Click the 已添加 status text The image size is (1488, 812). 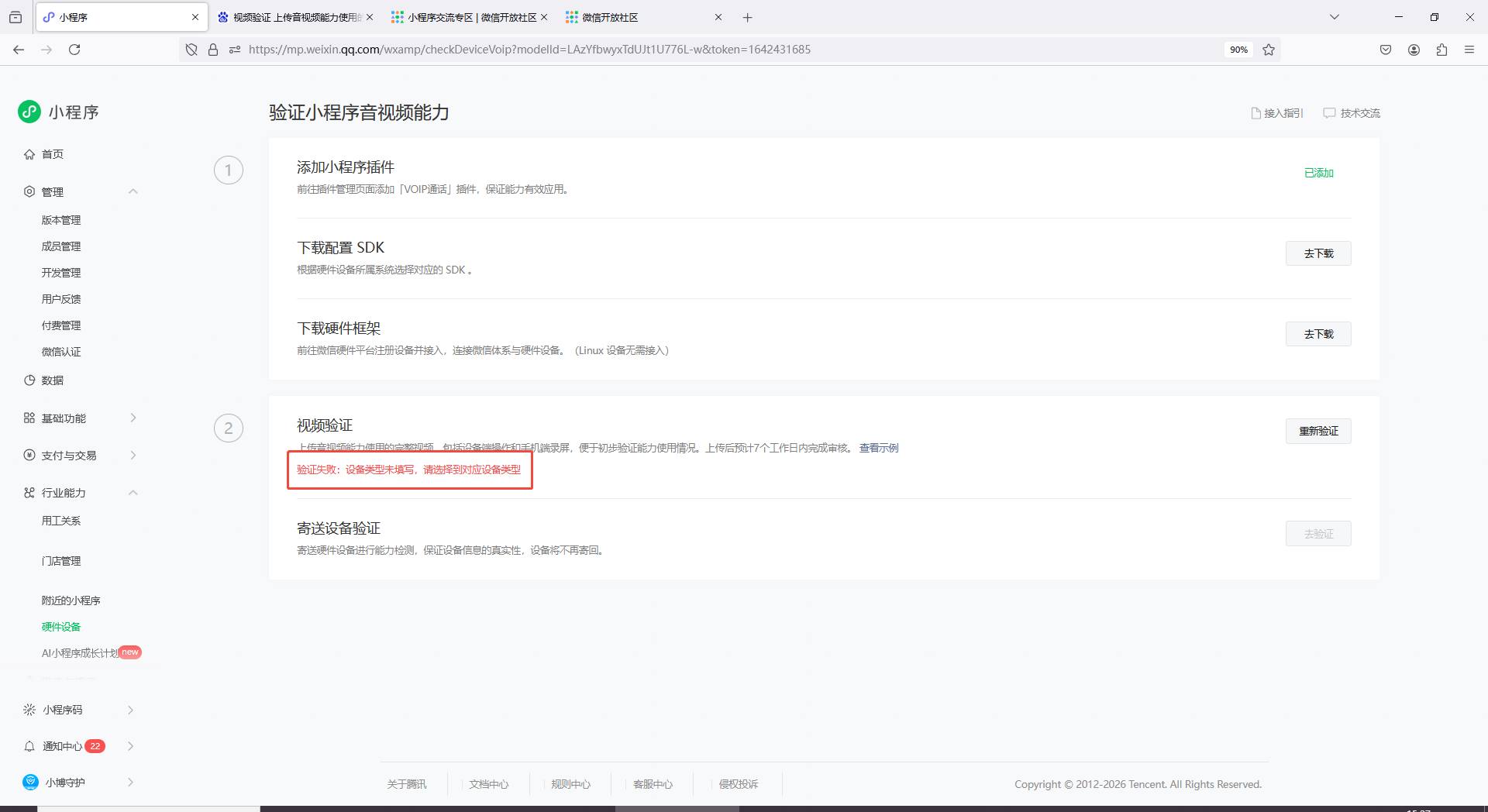pyautogui.click(x=1318, y=173)
